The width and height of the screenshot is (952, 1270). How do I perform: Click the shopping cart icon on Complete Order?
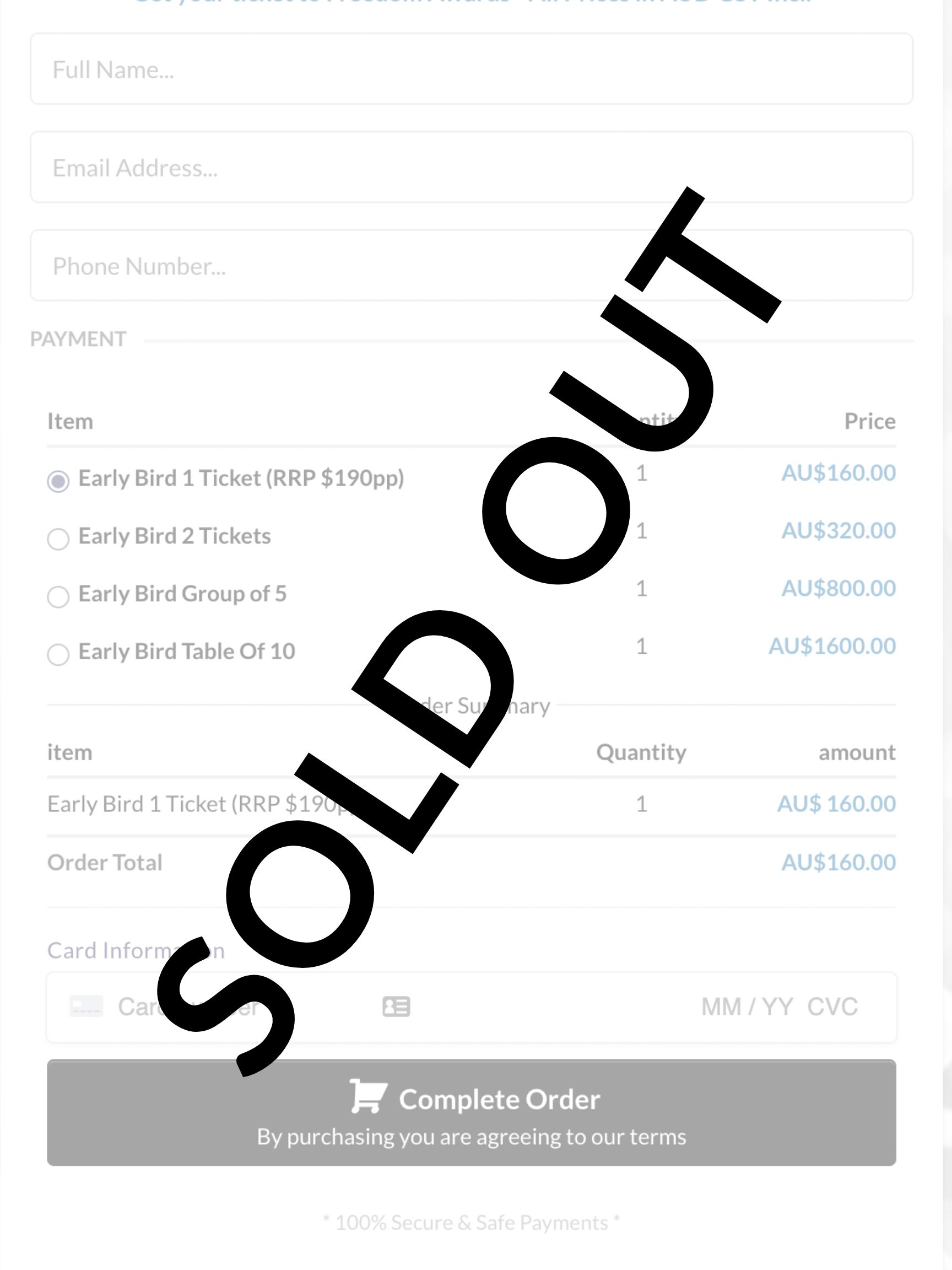coord(369,1095)
